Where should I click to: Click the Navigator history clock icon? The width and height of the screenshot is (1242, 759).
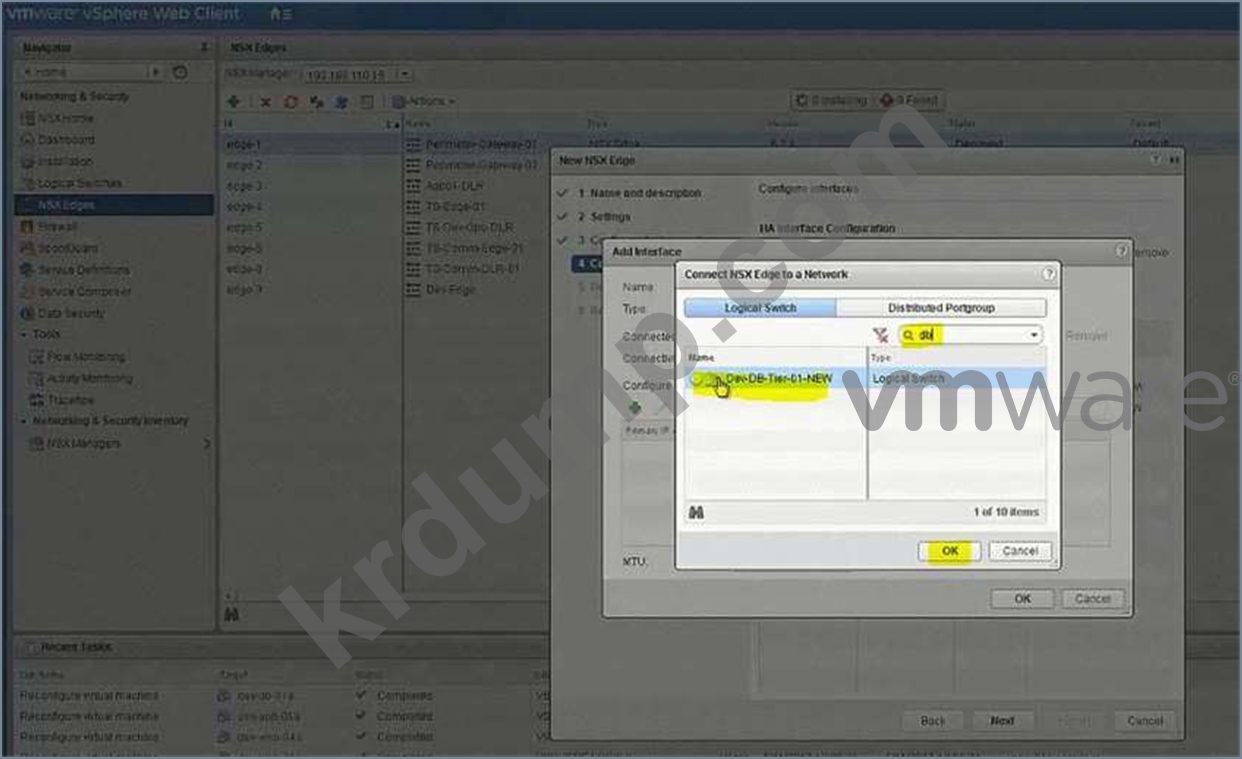(180, 72)
